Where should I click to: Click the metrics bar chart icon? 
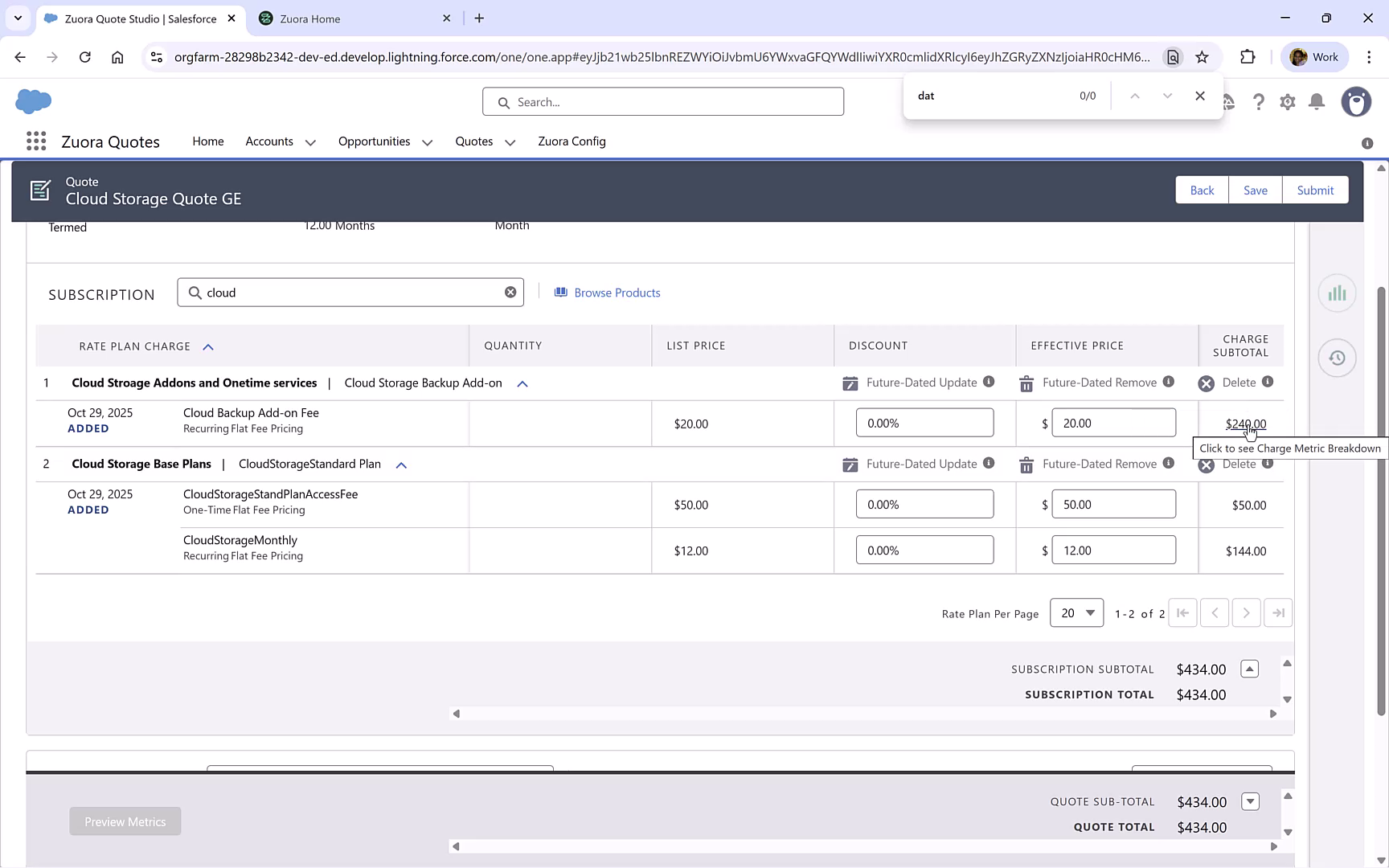(x=1337, y=293)
